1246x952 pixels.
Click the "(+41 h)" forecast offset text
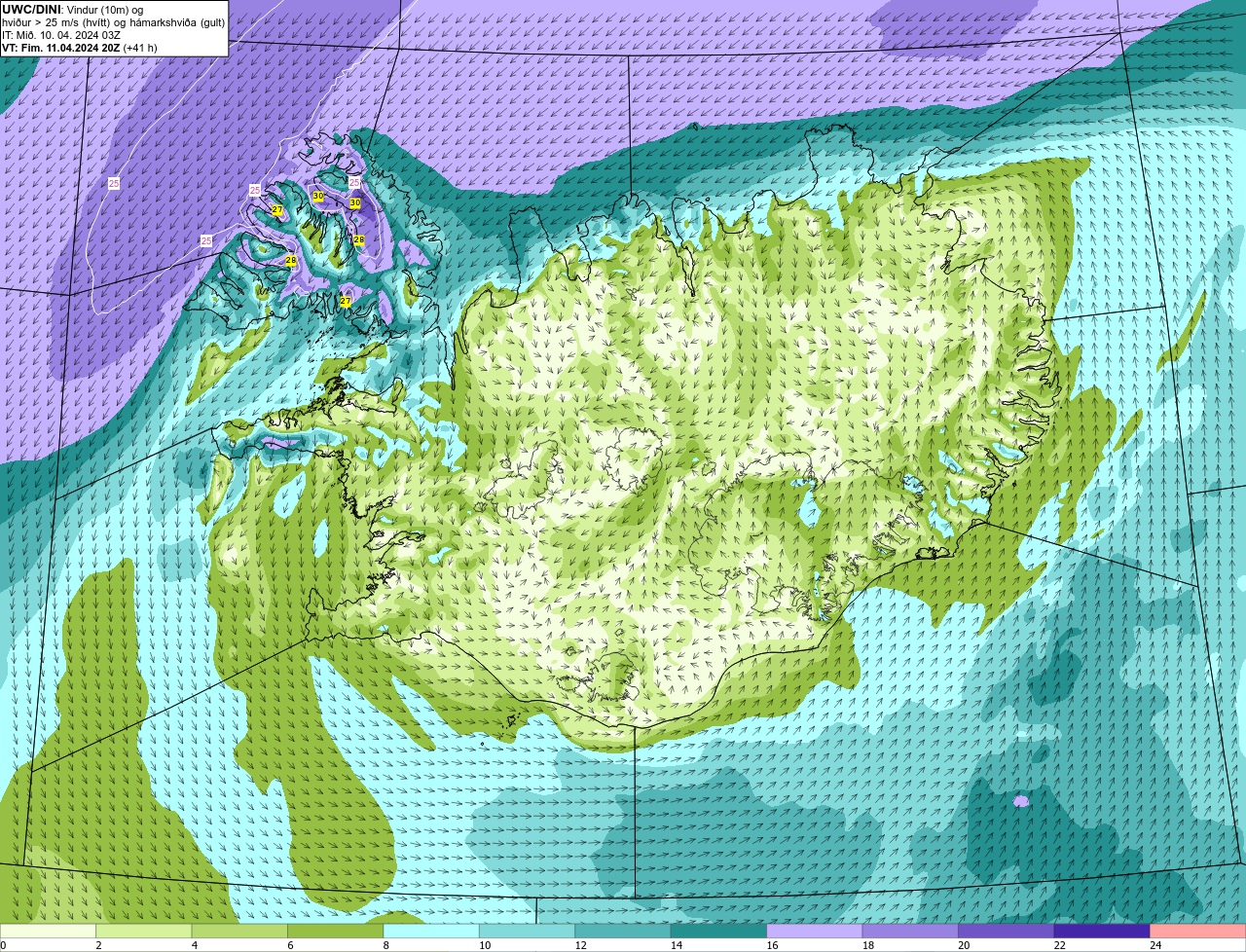140,47
